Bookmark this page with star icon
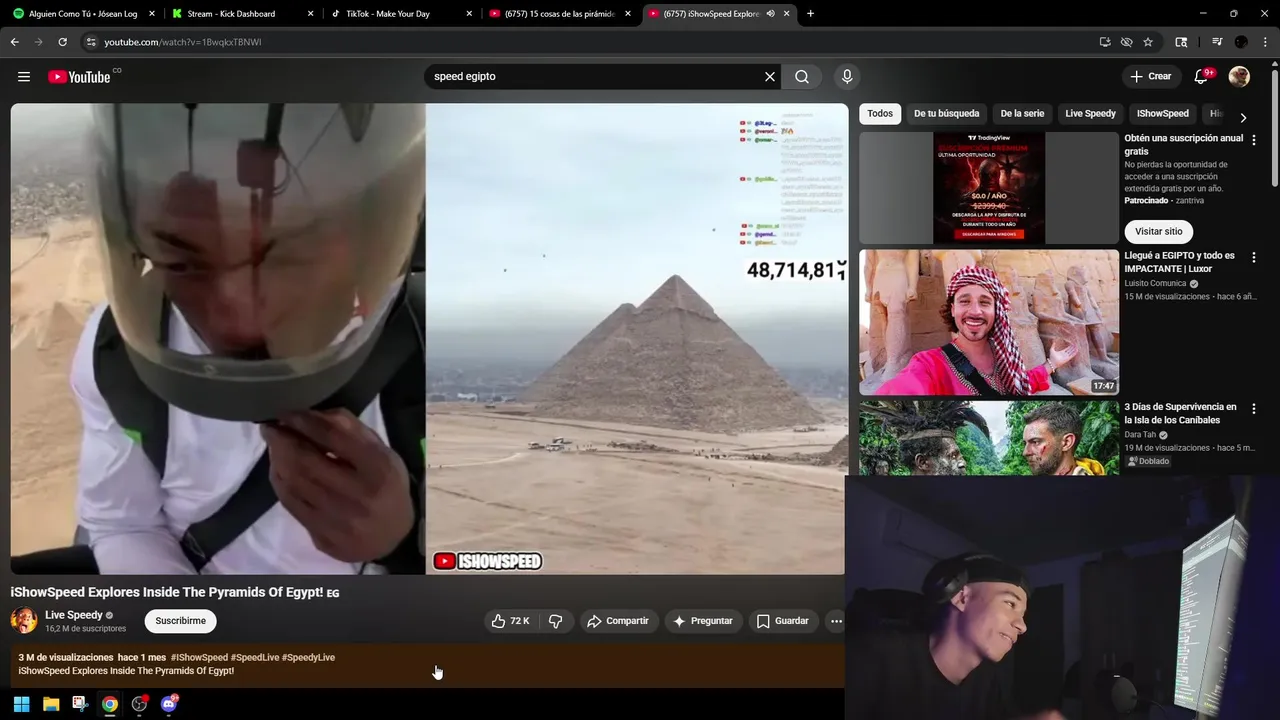Viewport: 1280px width, 720px height. tap(1148, 42)
